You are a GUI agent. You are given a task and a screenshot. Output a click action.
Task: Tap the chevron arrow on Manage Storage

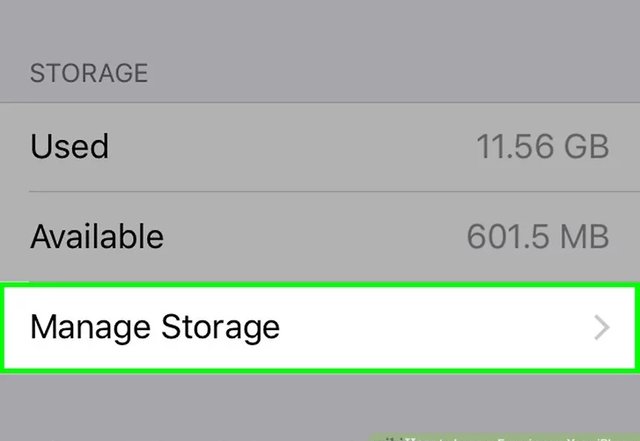click(601, 328)
